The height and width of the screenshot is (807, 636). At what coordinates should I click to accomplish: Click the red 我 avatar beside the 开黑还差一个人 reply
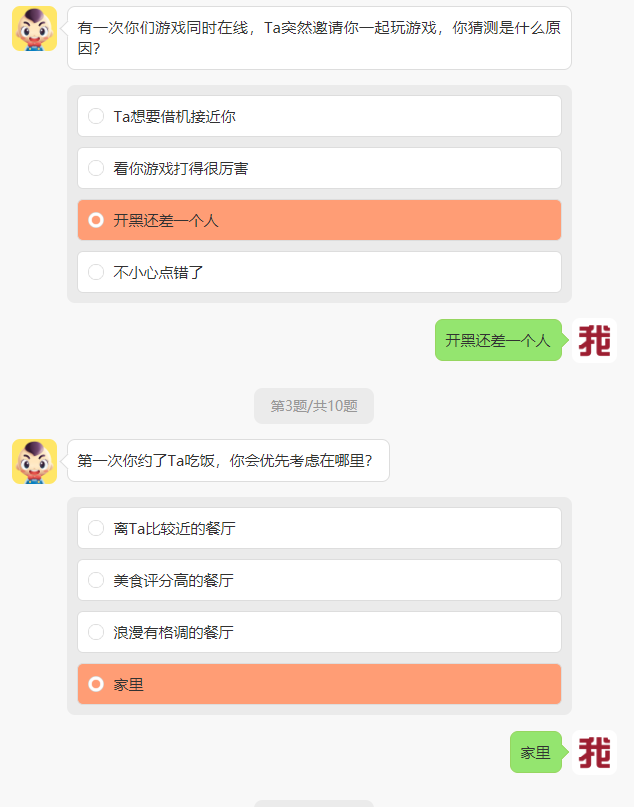[x=593, y=340]
